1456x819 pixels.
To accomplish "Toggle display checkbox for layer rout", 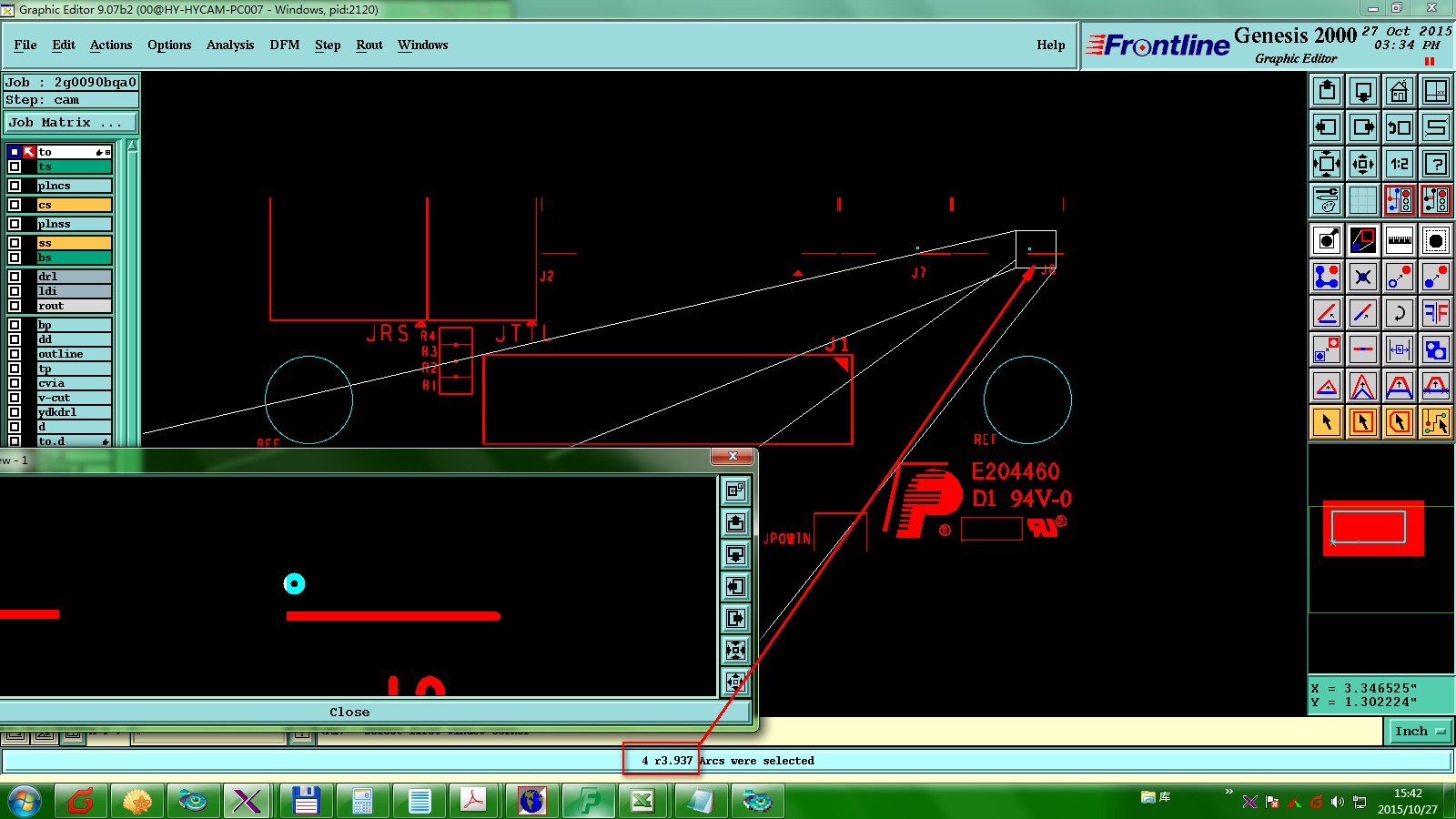I will coord(15,306).
